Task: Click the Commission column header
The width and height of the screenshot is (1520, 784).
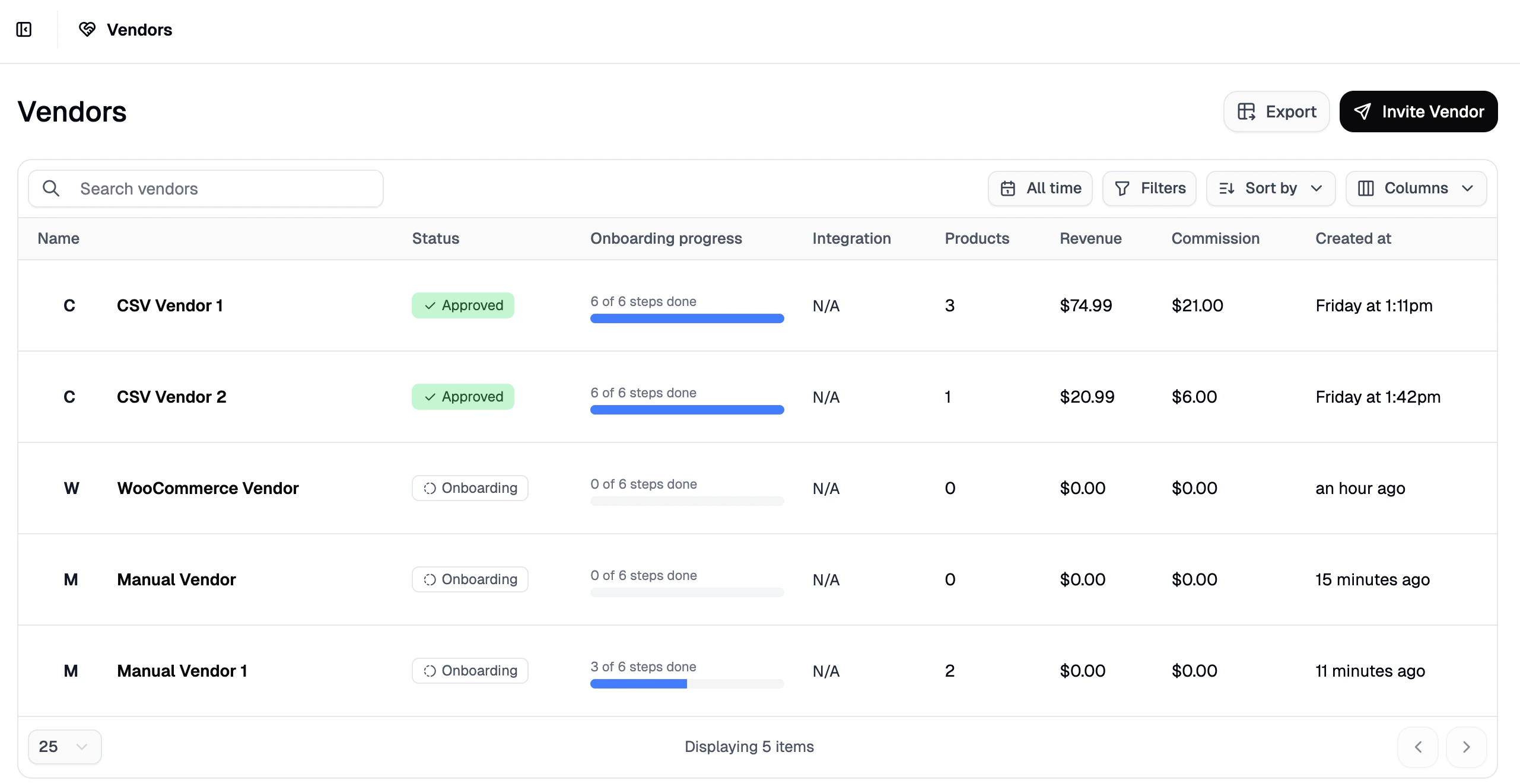Action: point(1215,238)
